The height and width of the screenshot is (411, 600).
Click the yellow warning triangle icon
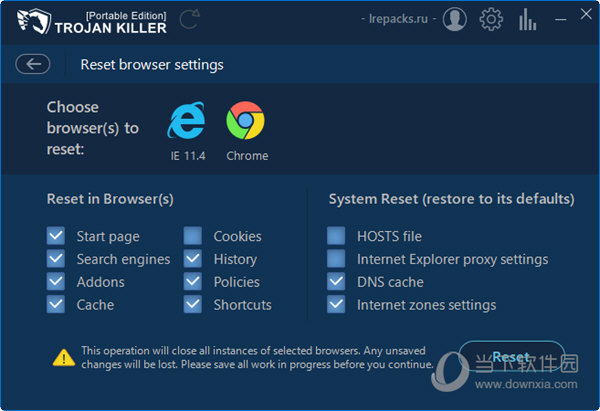(64, 357)
